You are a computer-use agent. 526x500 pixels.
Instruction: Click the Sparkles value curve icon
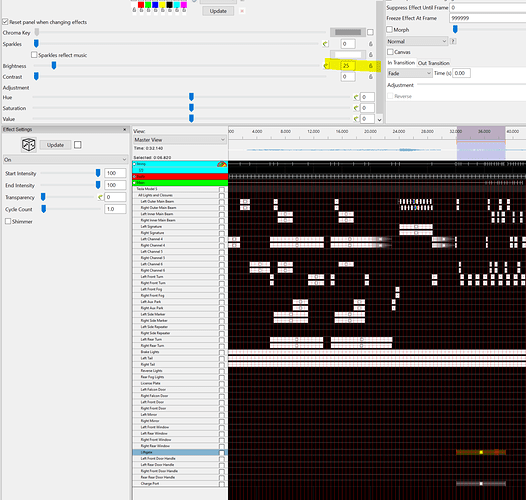(325, 44)
